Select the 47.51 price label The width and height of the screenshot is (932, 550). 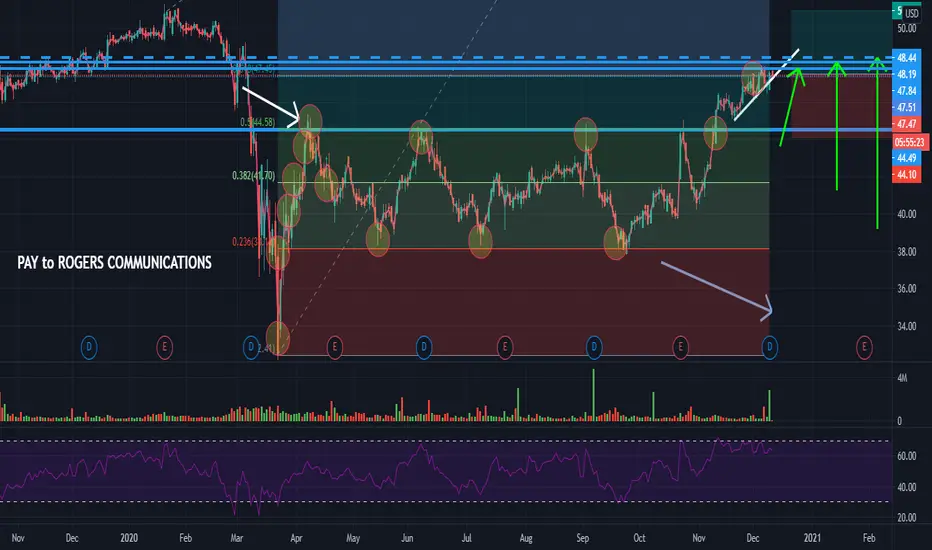coord(906,108)
